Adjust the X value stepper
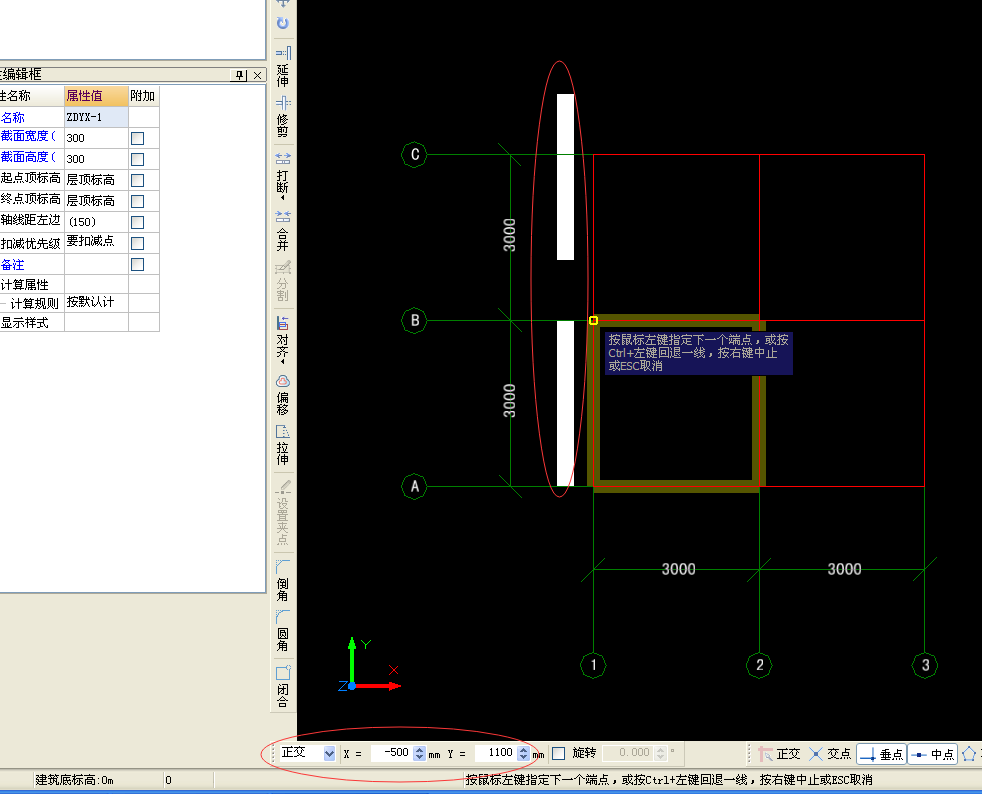Image resolution: width=982 pixels, height=794 pixels. point(420,753)
